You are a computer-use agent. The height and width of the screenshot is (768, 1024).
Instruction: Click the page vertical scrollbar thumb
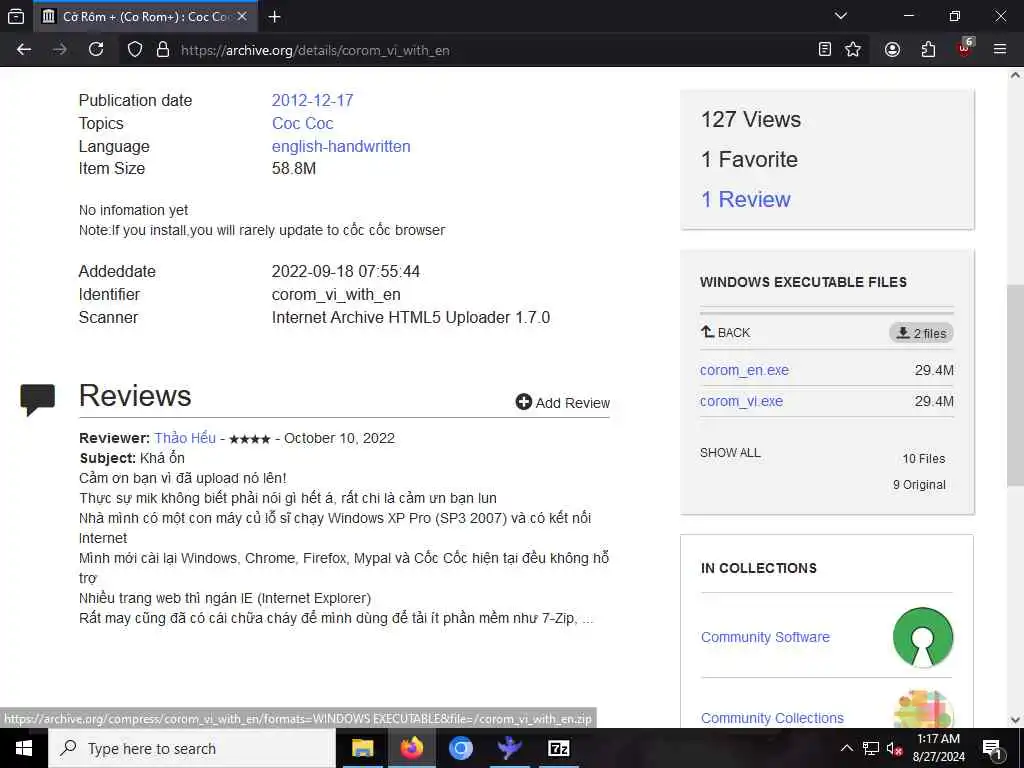click(1014, 385)
